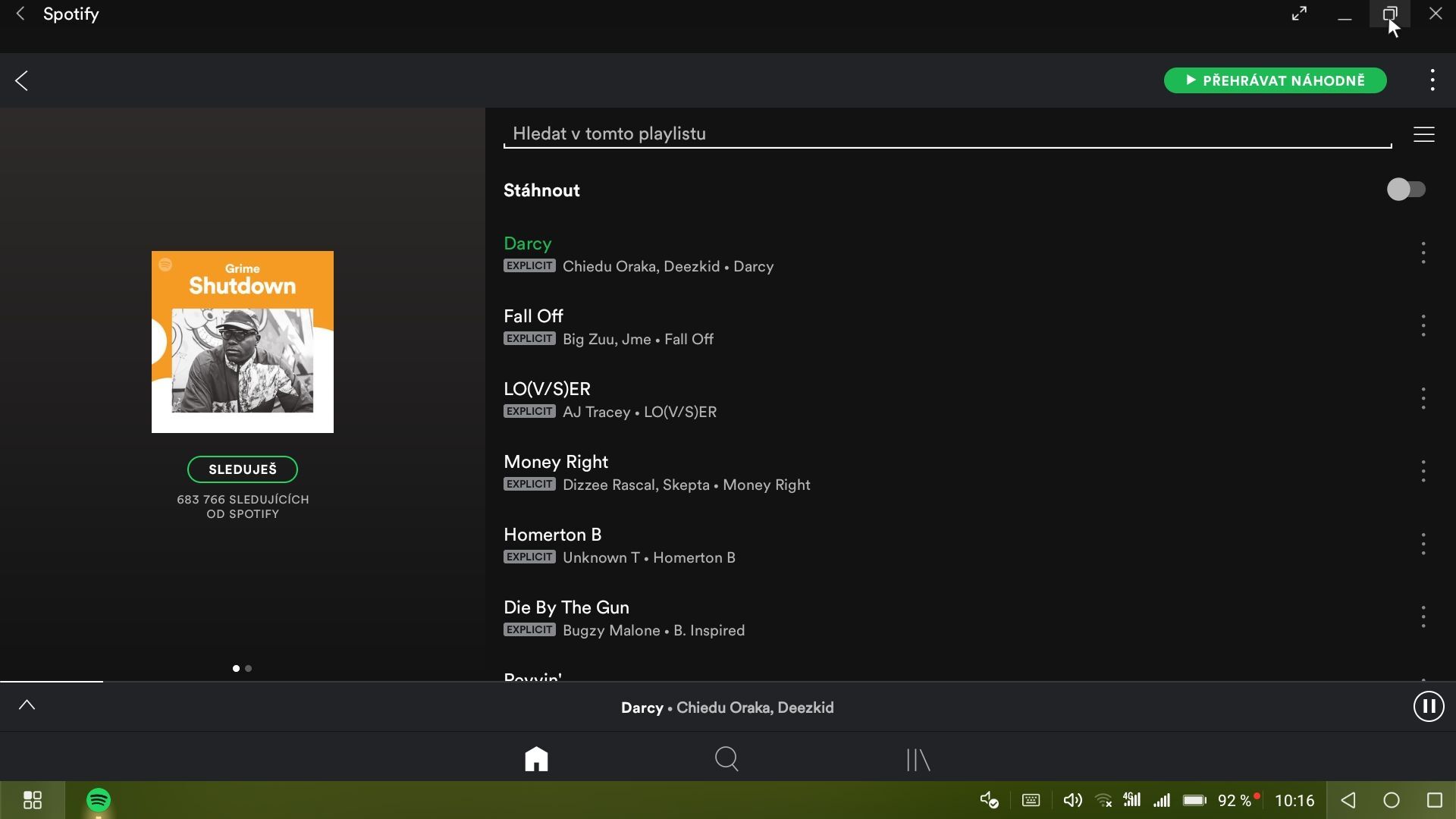Open the Home tab icon

click(x=536, y=758)
